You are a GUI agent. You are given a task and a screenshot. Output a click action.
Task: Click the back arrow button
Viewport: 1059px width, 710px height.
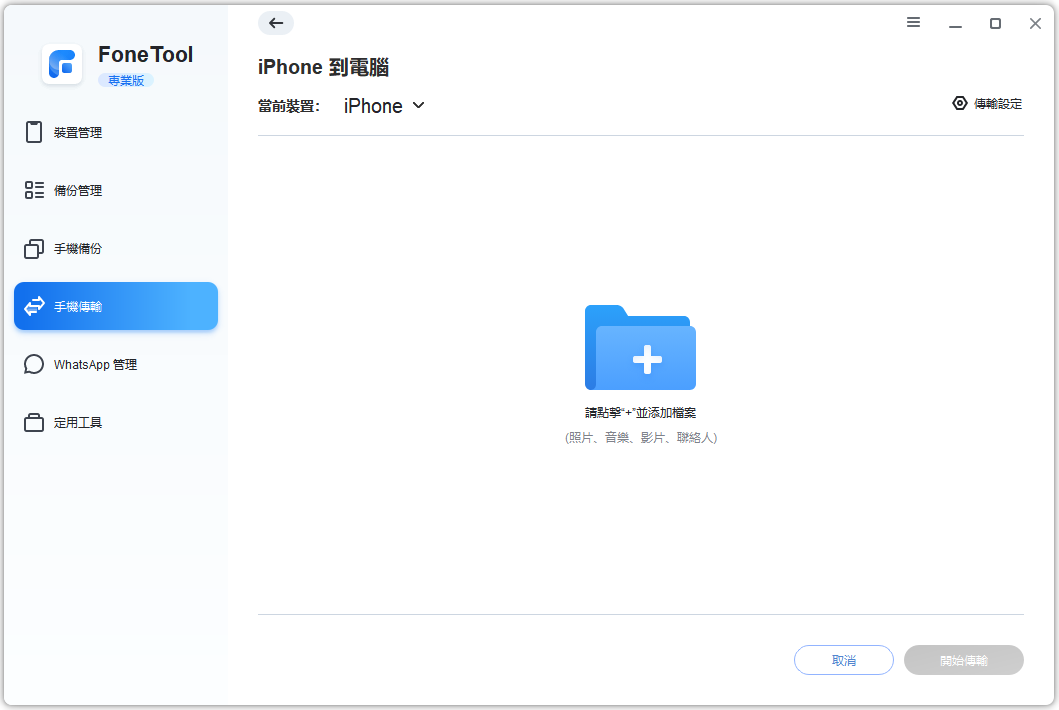276,23
